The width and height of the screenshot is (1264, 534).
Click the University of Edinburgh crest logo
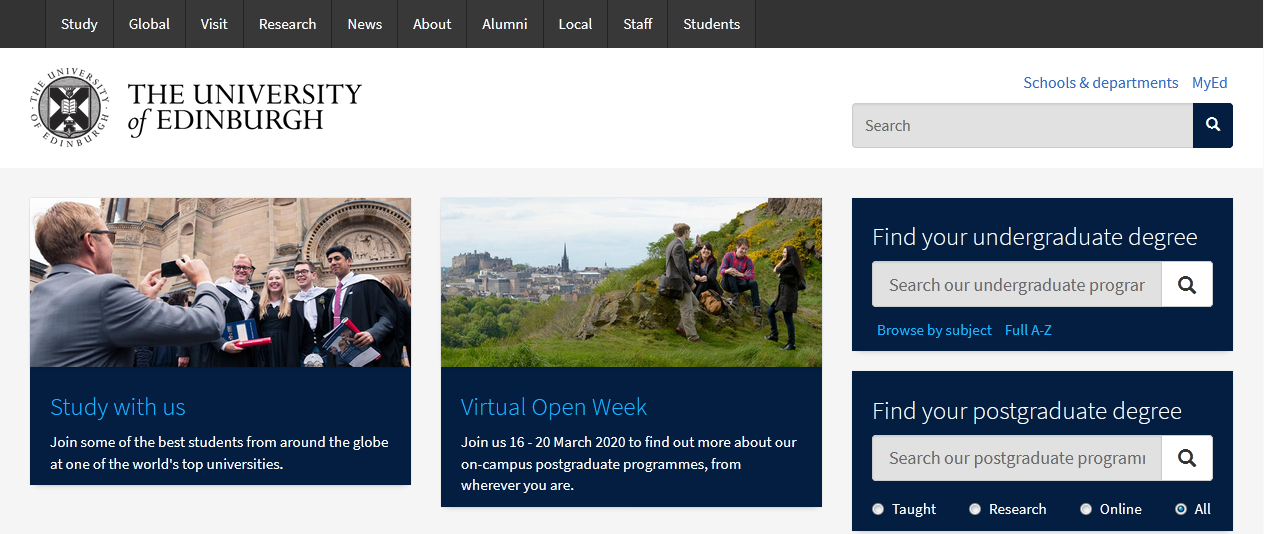[69, 109]
